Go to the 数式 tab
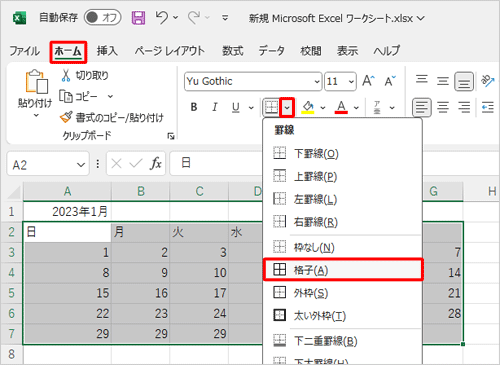 click(233, 51)
